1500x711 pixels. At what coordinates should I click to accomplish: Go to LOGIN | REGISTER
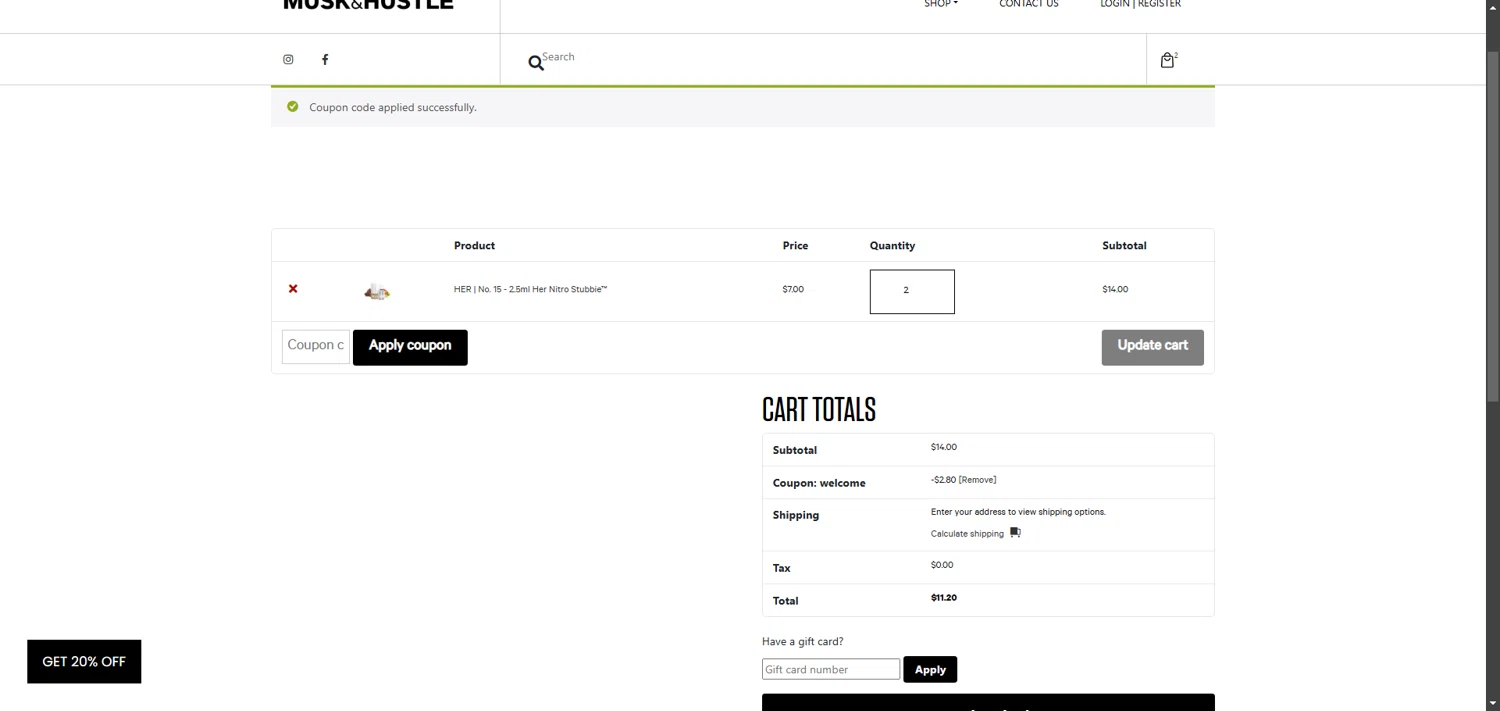tap(1140, 4)
